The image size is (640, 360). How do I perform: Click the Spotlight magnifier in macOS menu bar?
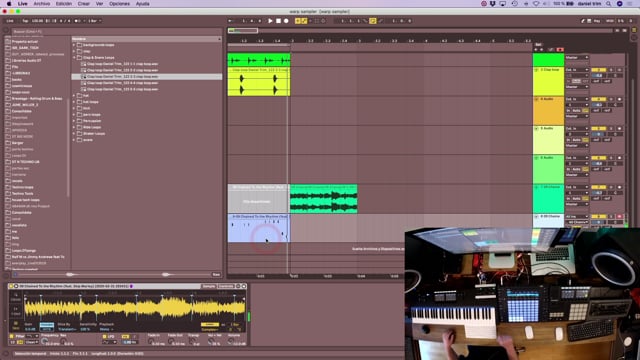(x=608, y=4)
